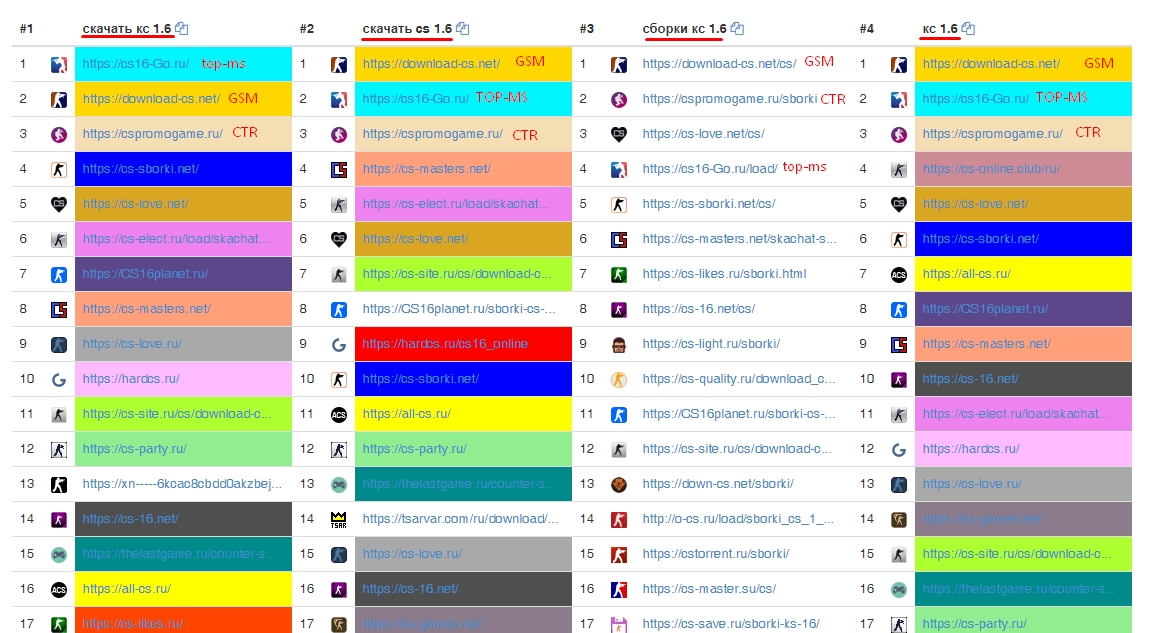Open the https://cs-sborki.net/ link in column #1

(141, 169)
